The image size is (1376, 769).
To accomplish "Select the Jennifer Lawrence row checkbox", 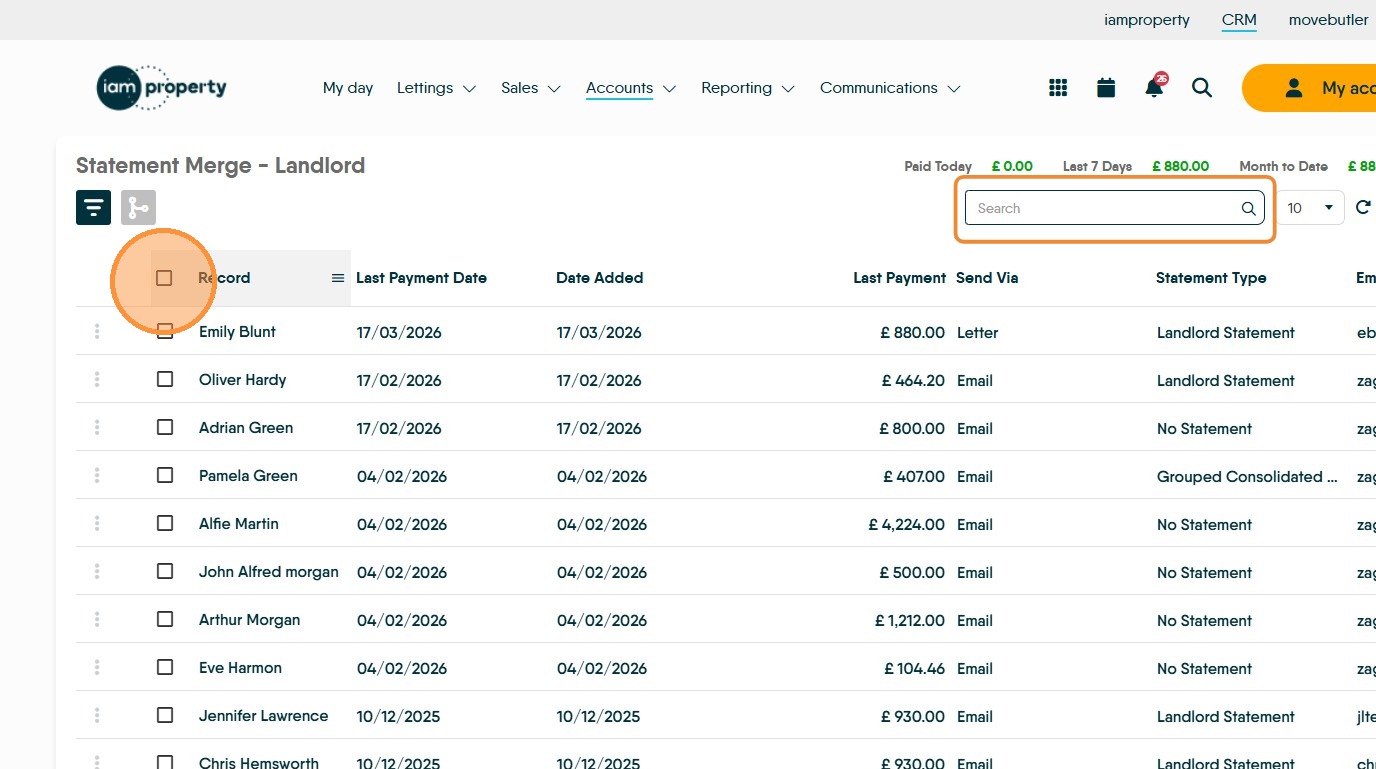I will [165, 716].
